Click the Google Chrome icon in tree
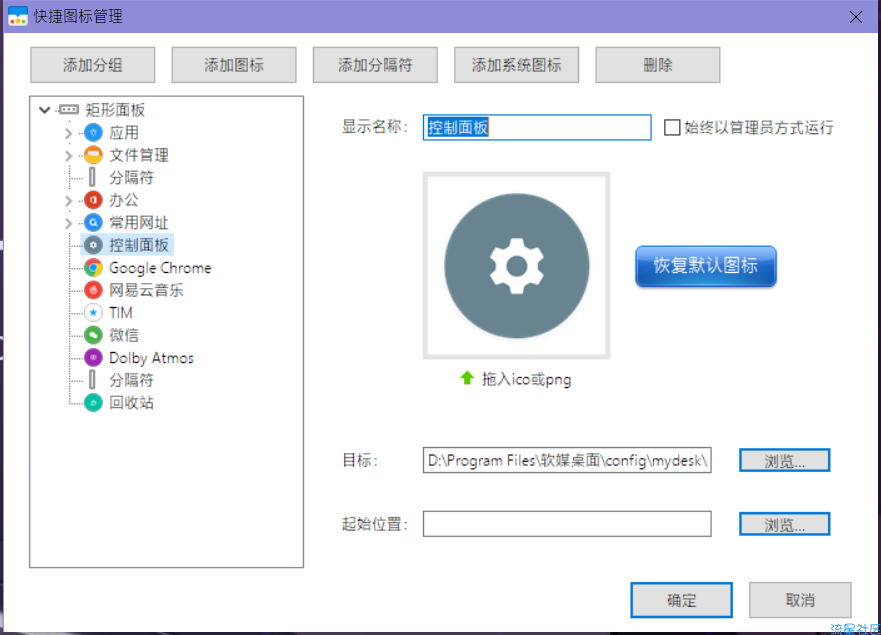The height and width of the screenshot is (635, 881). [x=93, y=267]
